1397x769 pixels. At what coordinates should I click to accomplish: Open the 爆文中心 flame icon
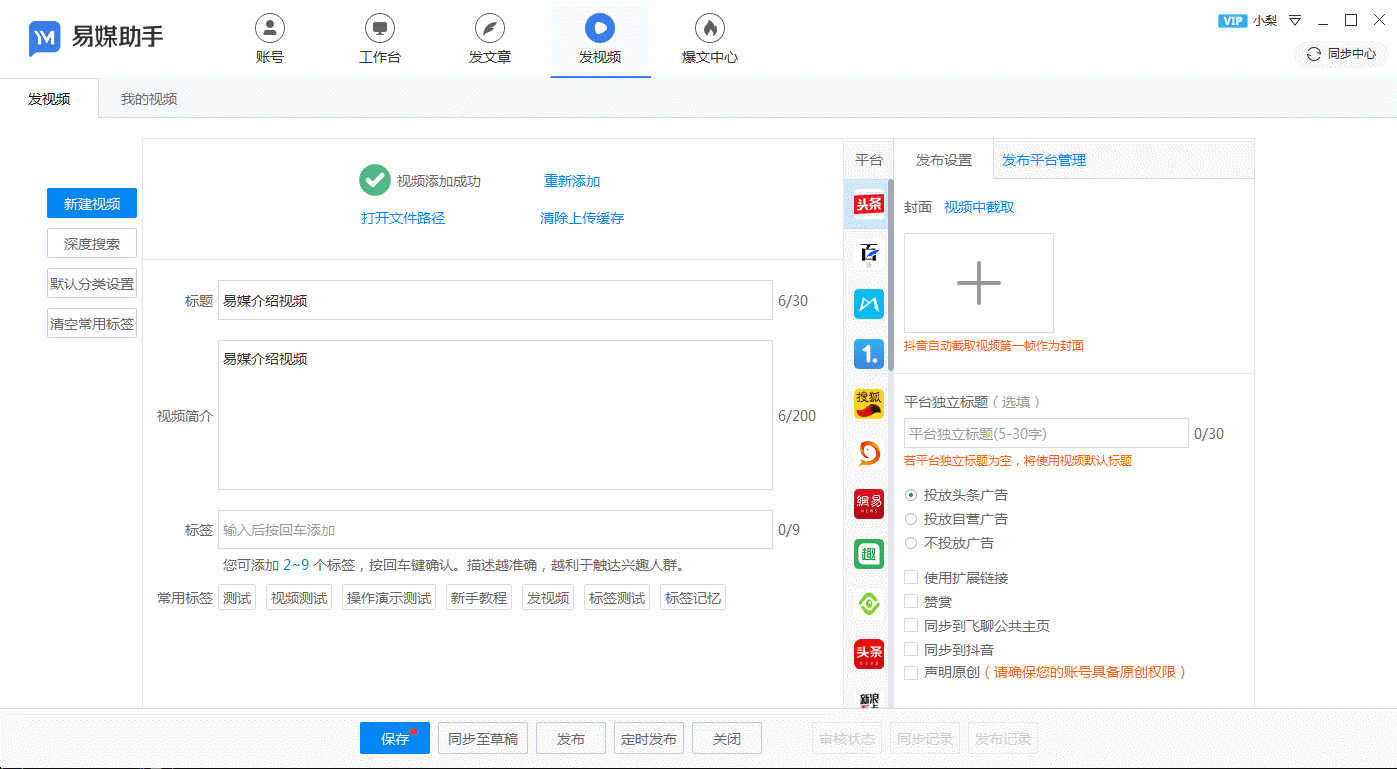[710, 28]
